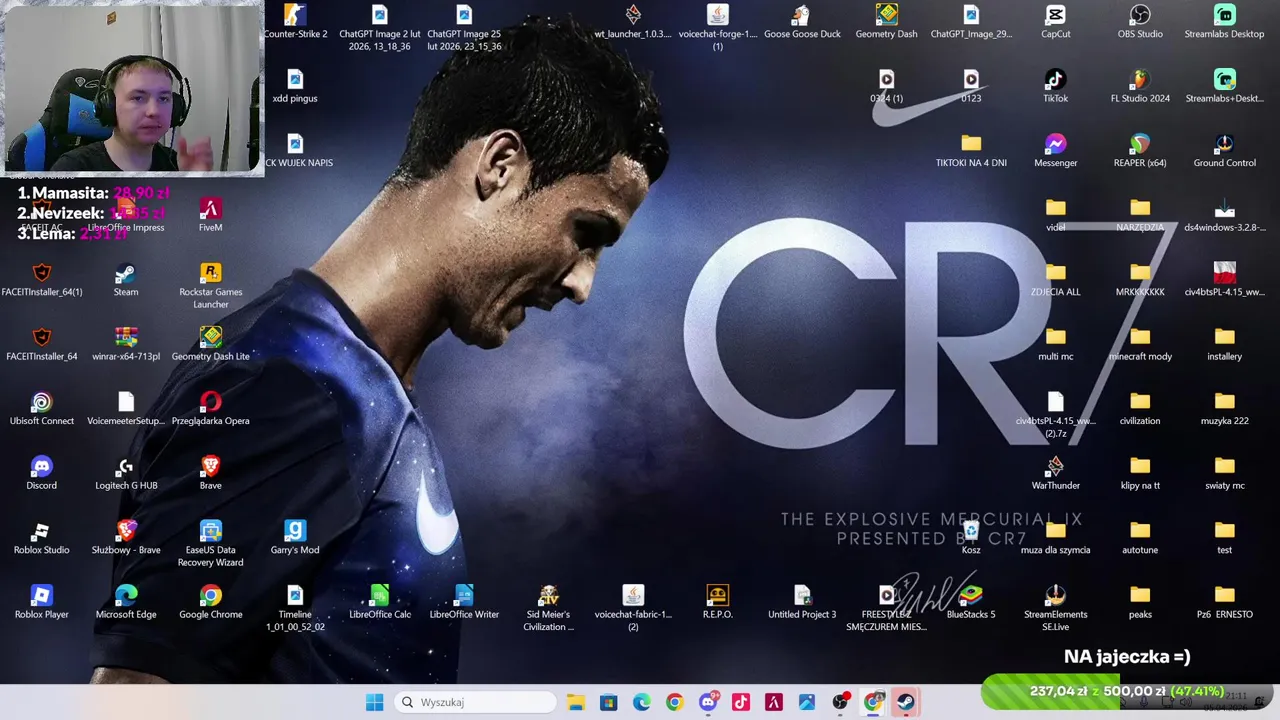
Task: Select the FACEITInstaller_64(1) file
Action: pyautogui.click(x=42, y=279)
